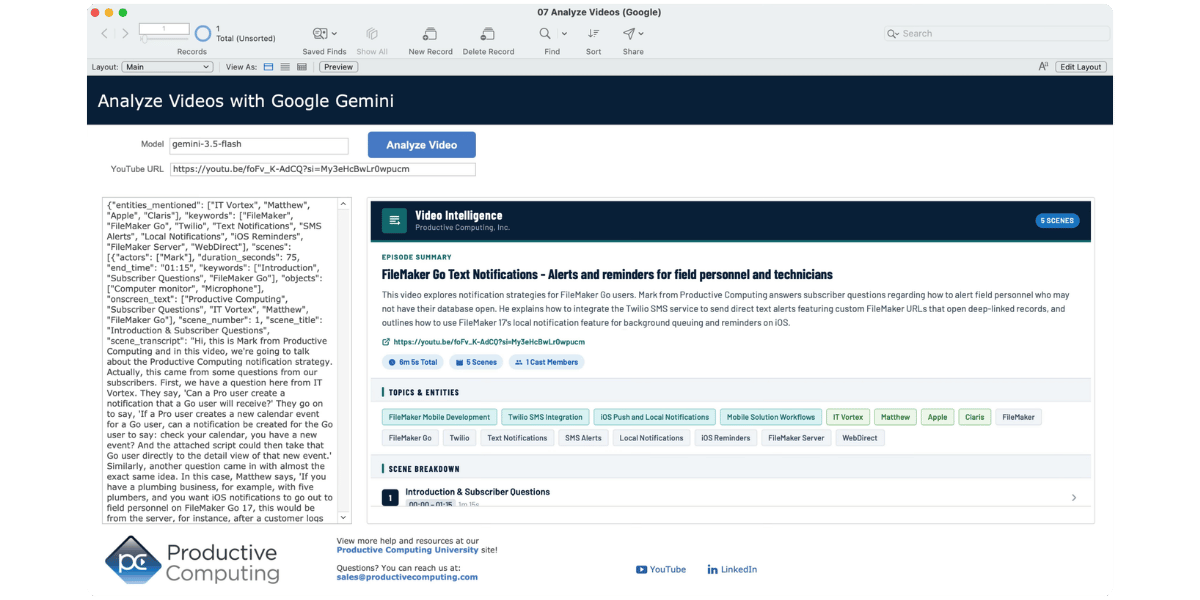Click the sales@productivecomputing.com email link

407,577
